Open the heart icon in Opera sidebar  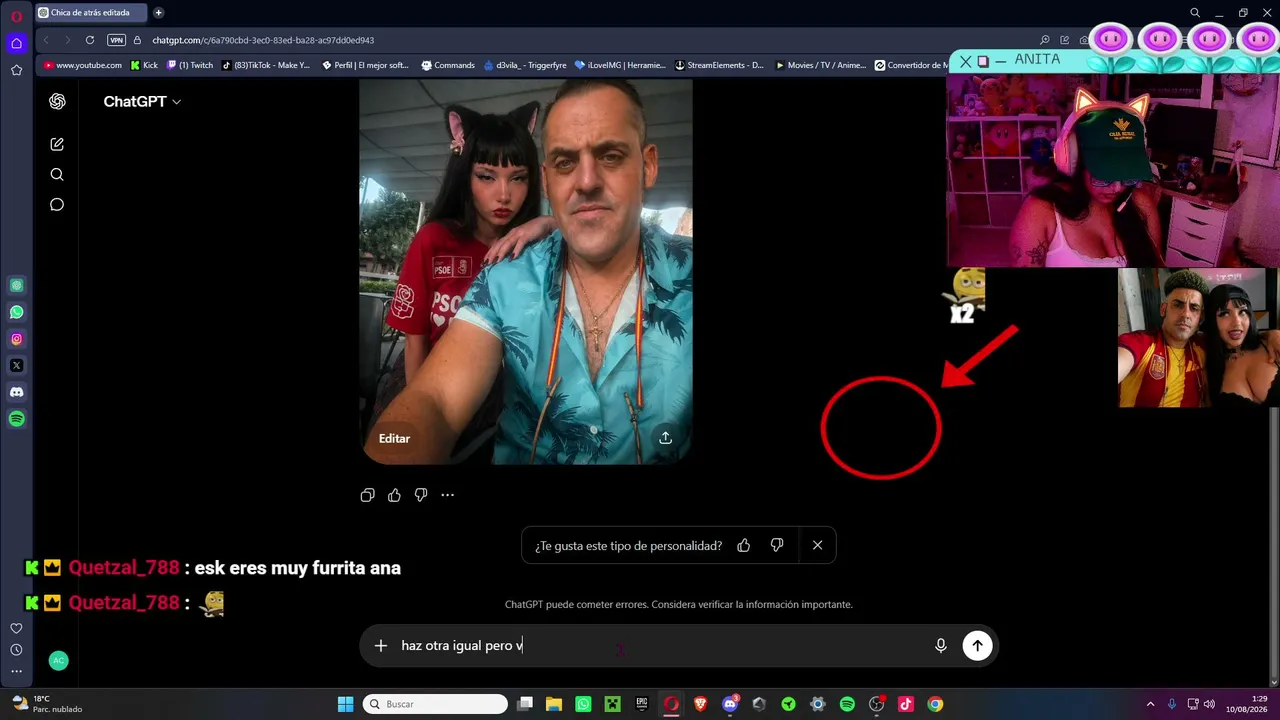tap(16, 628)
